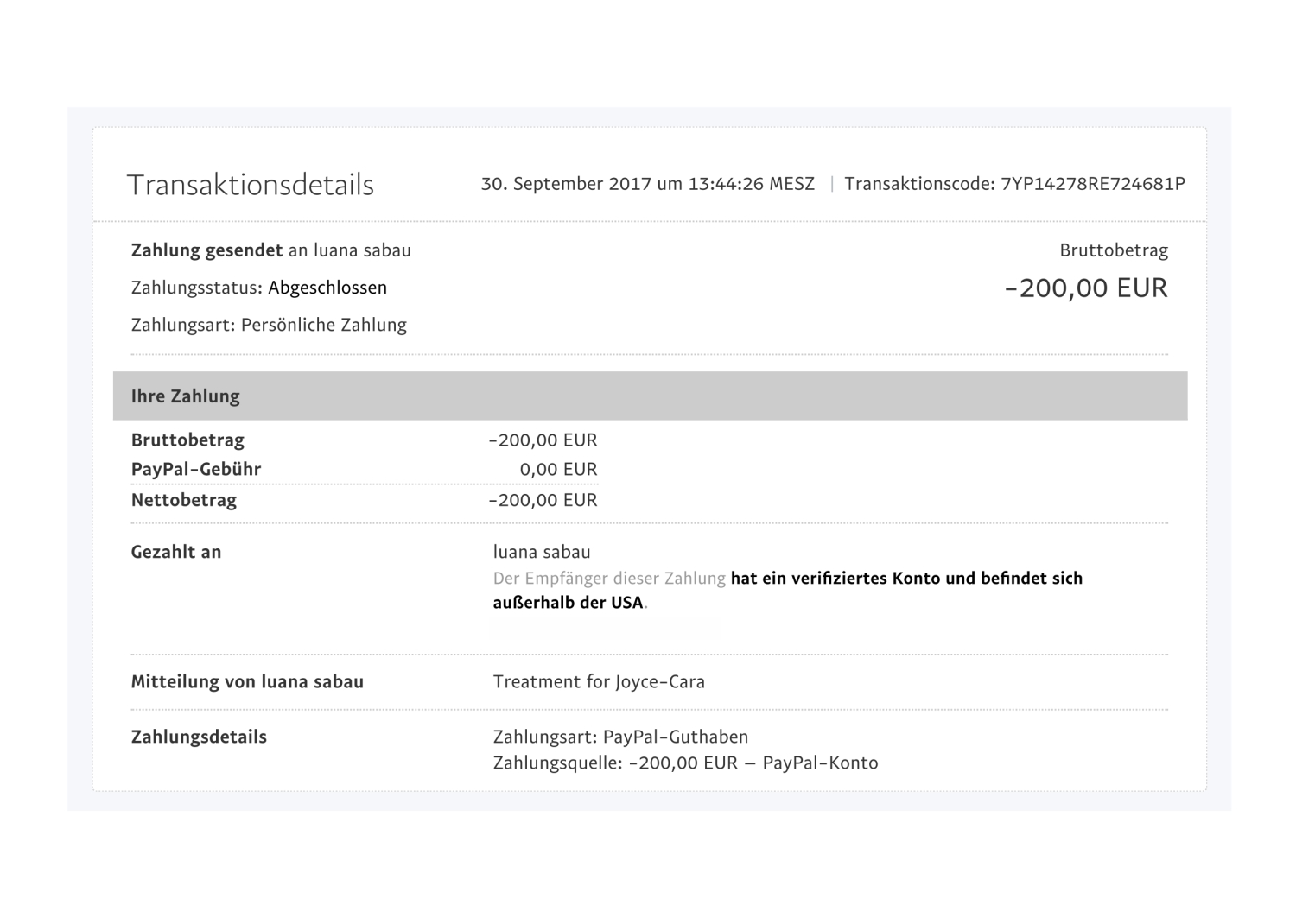Select the message 'Treatment for Joyce-Cara'
The width and height of the screenshot is (1296, 924).
599,681
